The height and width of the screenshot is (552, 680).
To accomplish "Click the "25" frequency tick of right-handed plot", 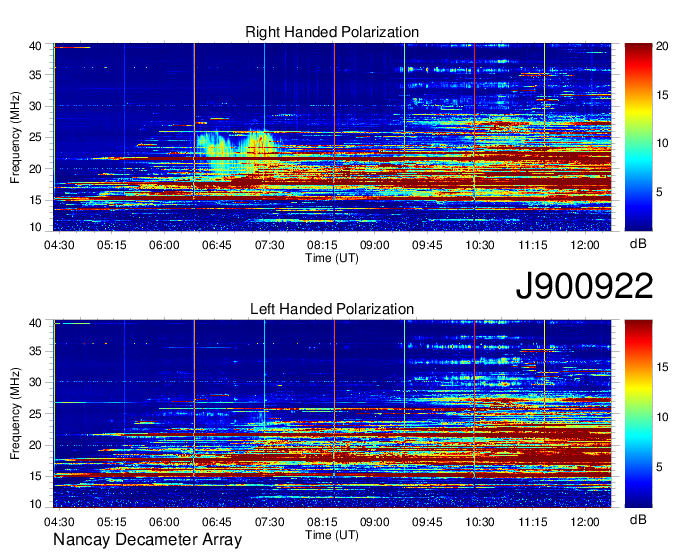I will [x=35, y=137].
